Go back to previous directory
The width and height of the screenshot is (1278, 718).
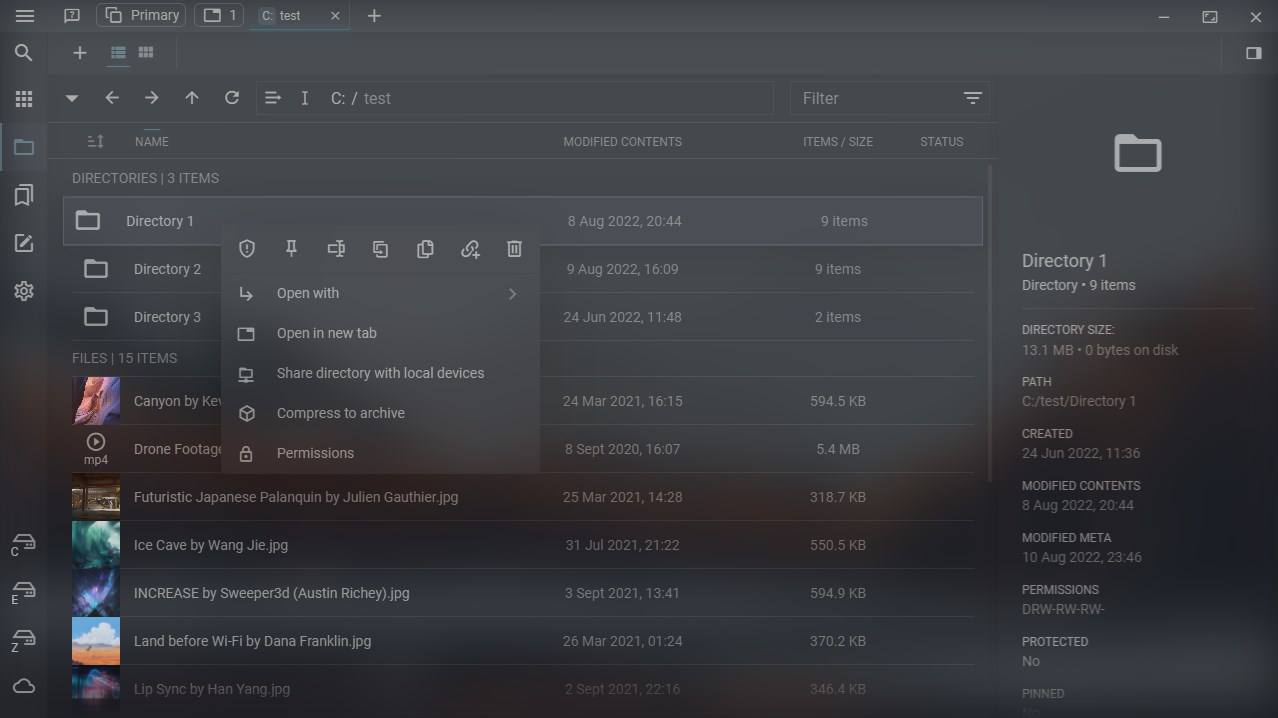[112, 98]
